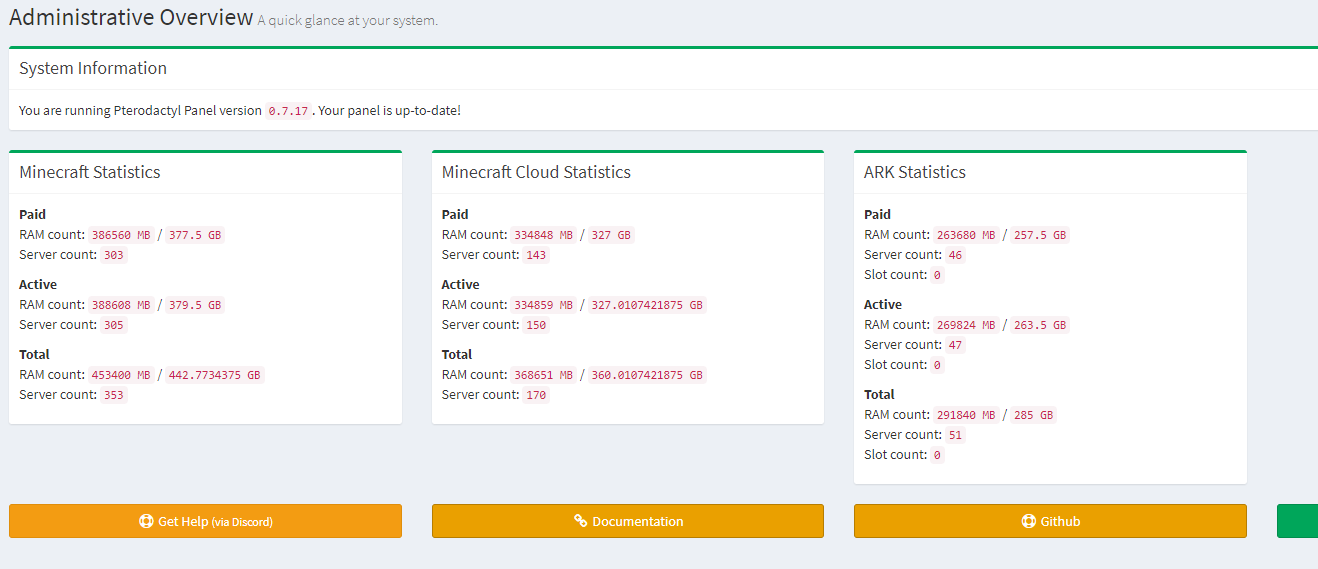
Task: Select ARK total RAM value 291840 MB
Action: pos(966,415)
